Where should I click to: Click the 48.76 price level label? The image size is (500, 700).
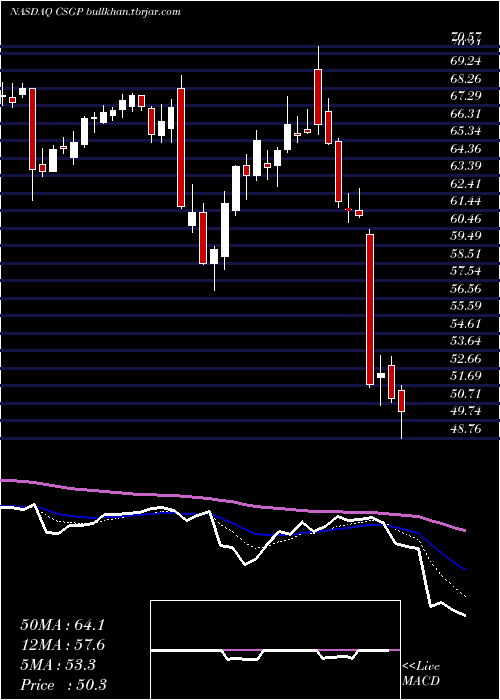click(466, 429)
